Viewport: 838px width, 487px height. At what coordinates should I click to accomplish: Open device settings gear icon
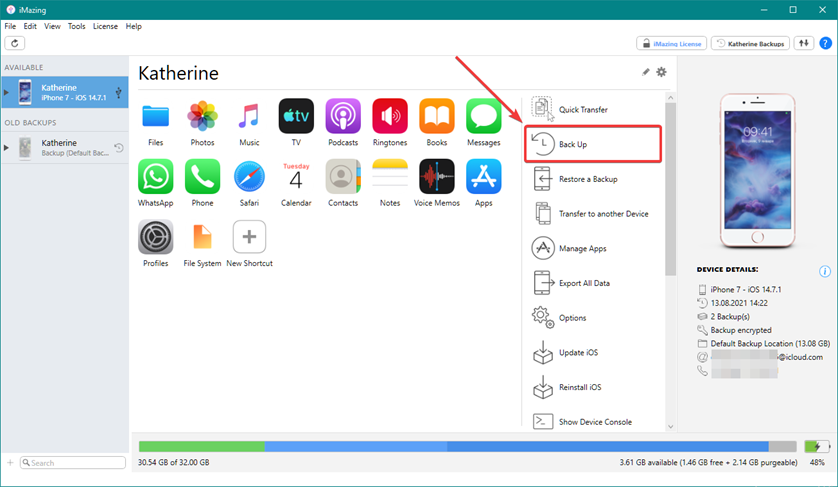(x=662, y=72)
